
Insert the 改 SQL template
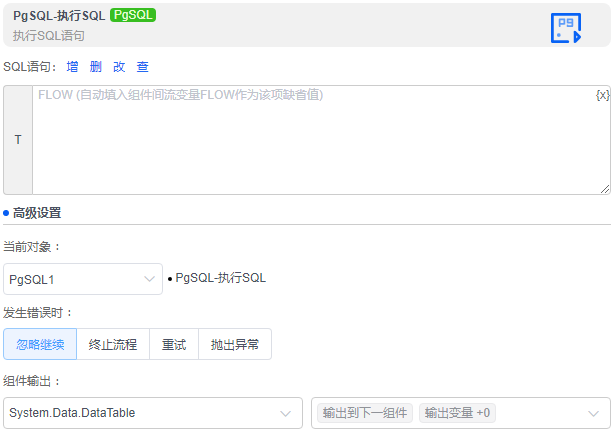[x=119, y=67]
